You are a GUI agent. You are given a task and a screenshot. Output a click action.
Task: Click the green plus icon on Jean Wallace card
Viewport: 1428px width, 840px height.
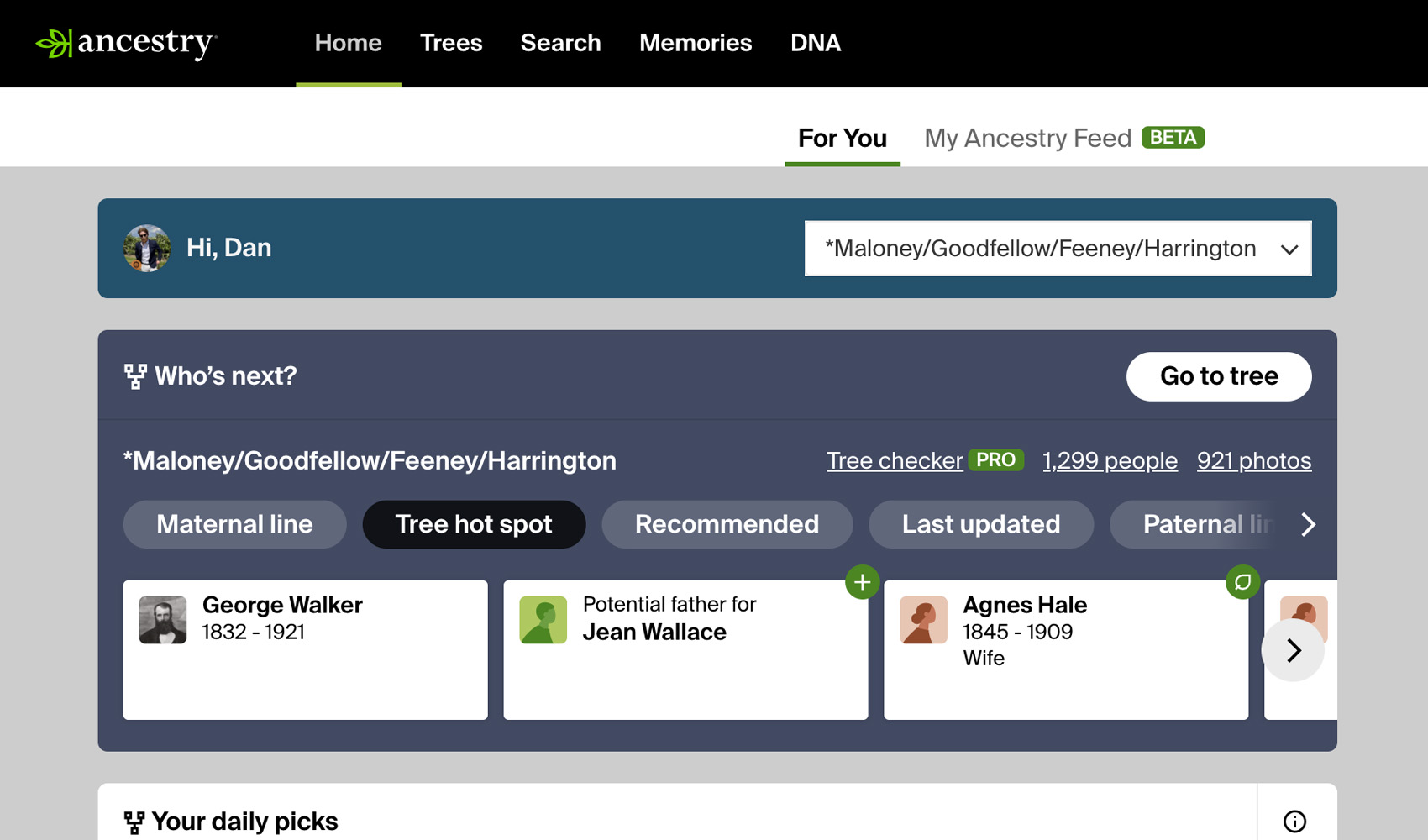[x=862, y=582]
